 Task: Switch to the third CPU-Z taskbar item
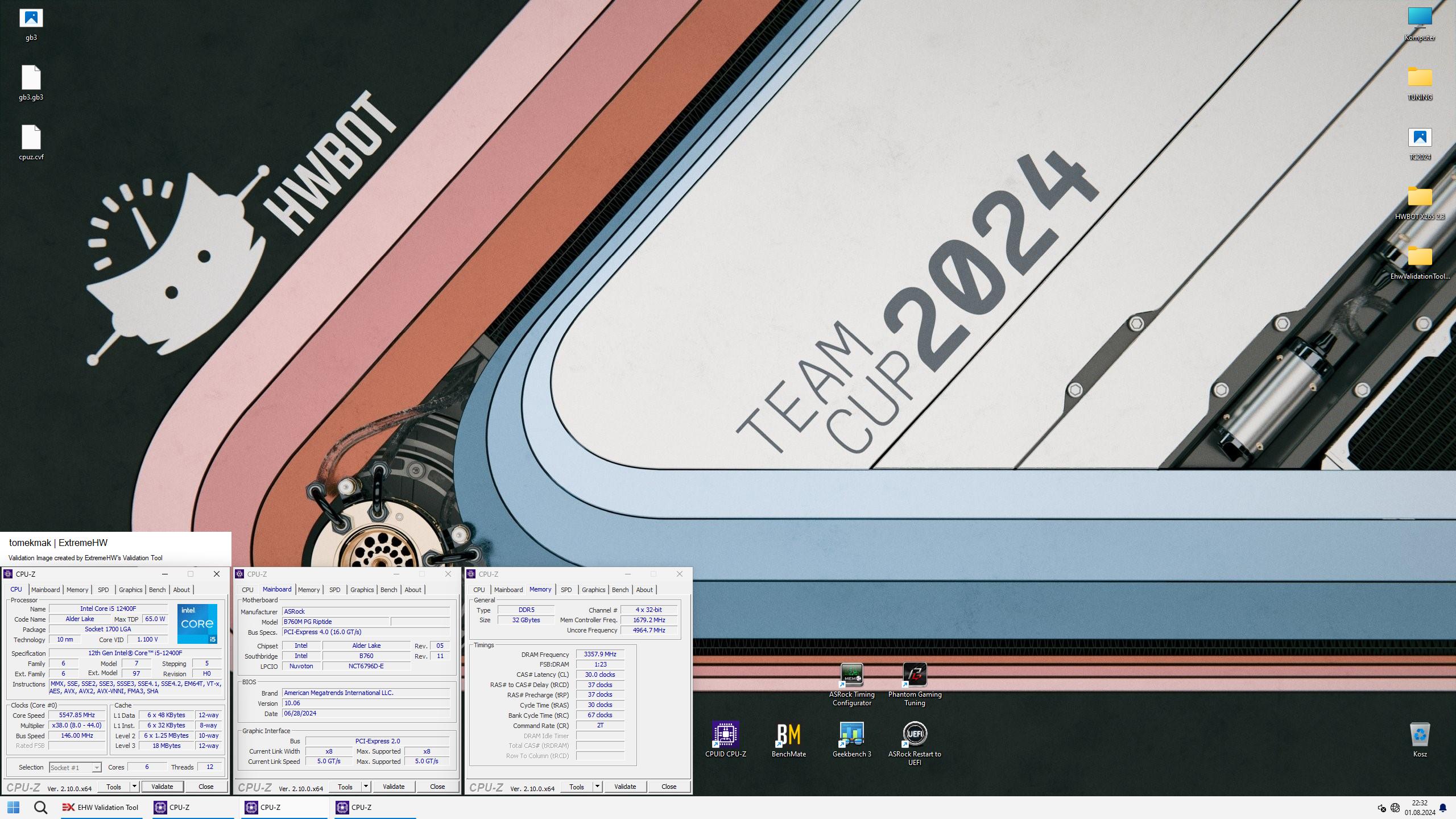click(375, 807)
